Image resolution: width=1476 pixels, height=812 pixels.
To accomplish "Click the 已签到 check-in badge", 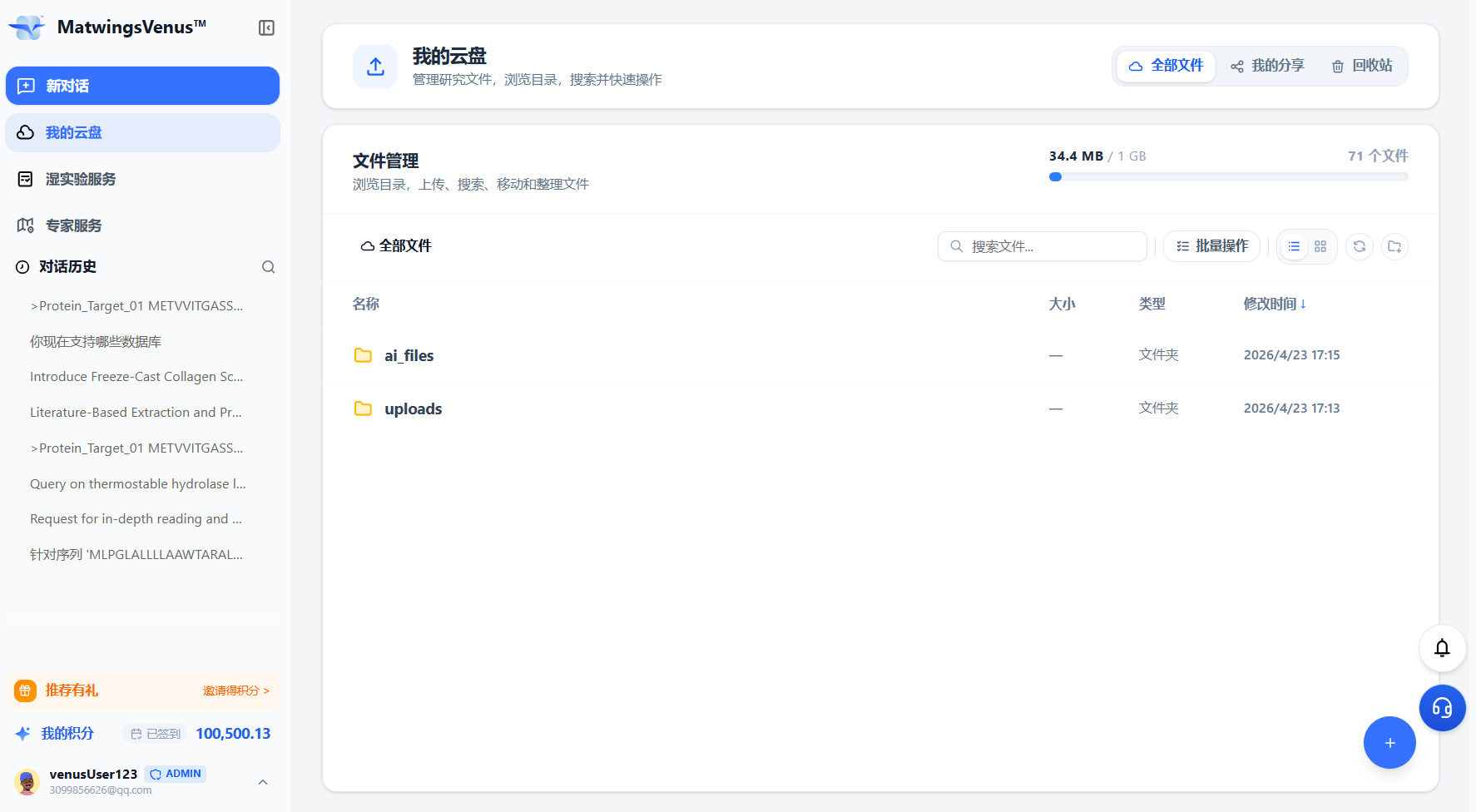I will 156,734.
